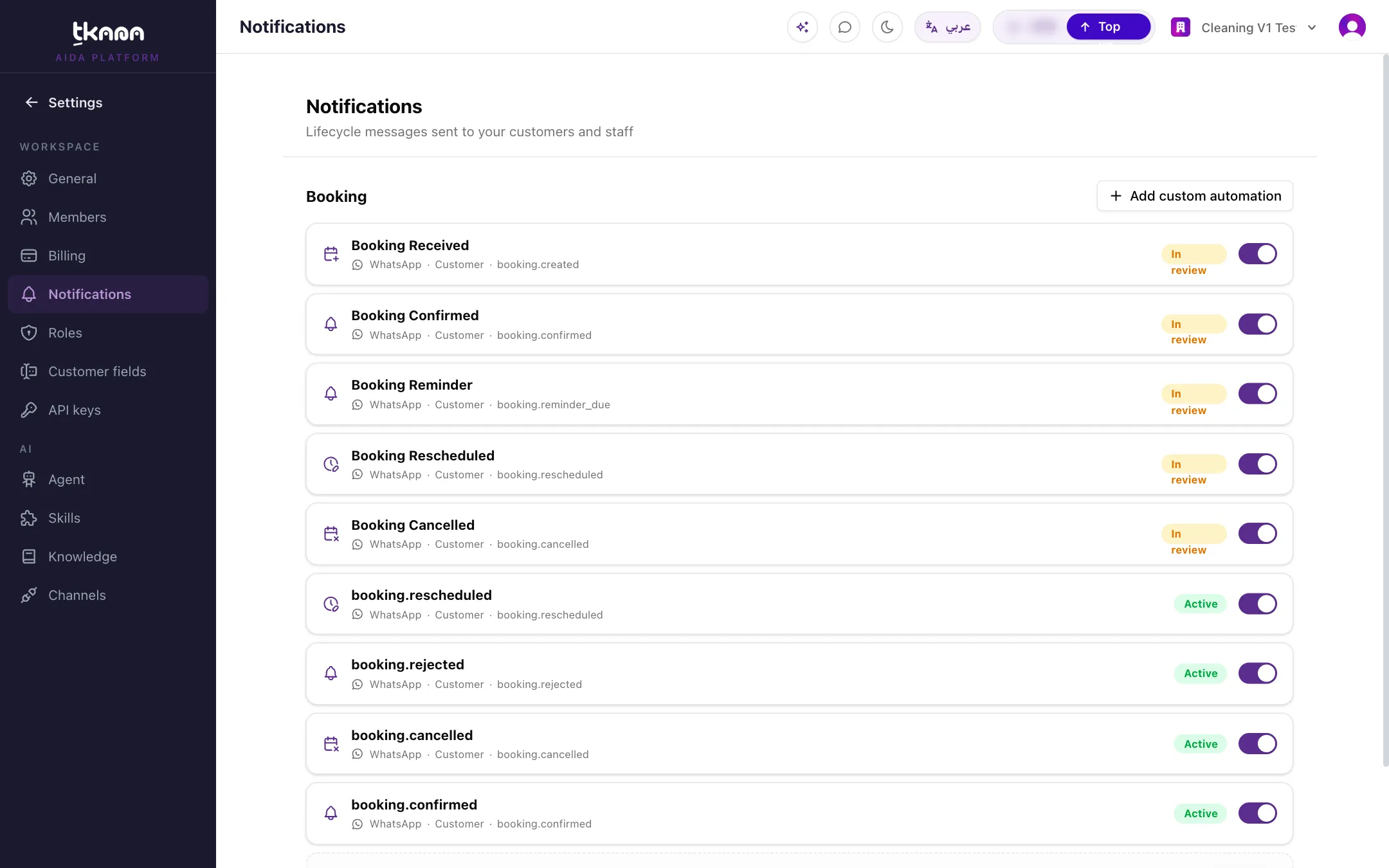Open General settings in sidebar
Screen dimensions: 1389x868
pos(108,179)
